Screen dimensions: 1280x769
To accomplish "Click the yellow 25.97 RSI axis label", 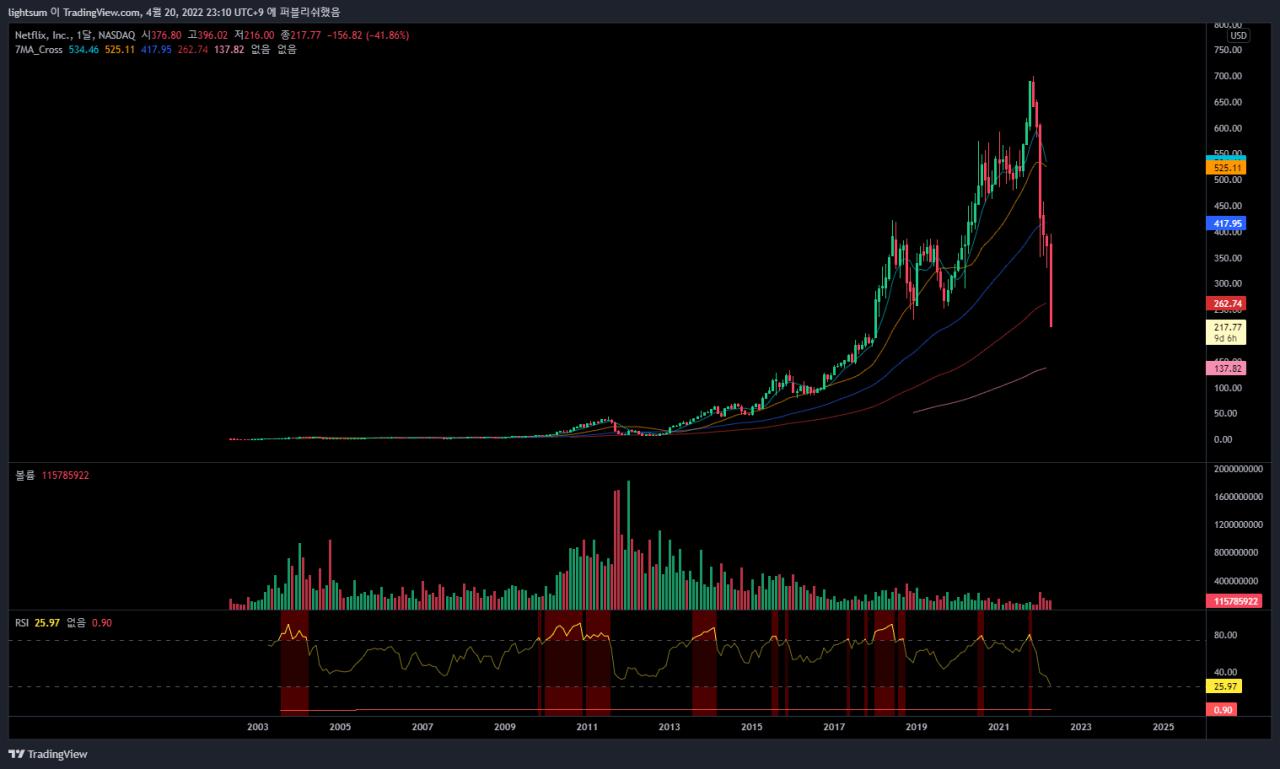I will pos(1225,686).
